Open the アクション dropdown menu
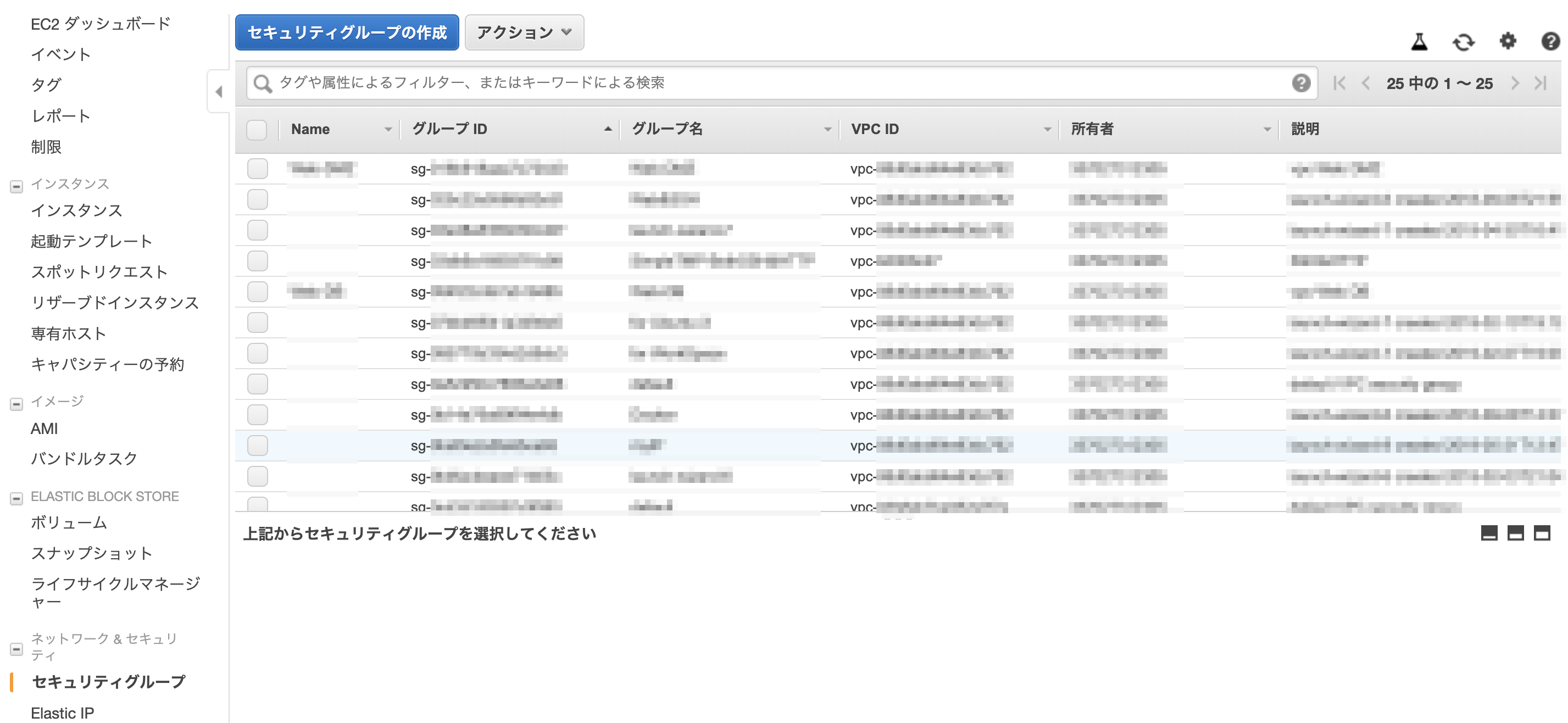 pos(524,32)
